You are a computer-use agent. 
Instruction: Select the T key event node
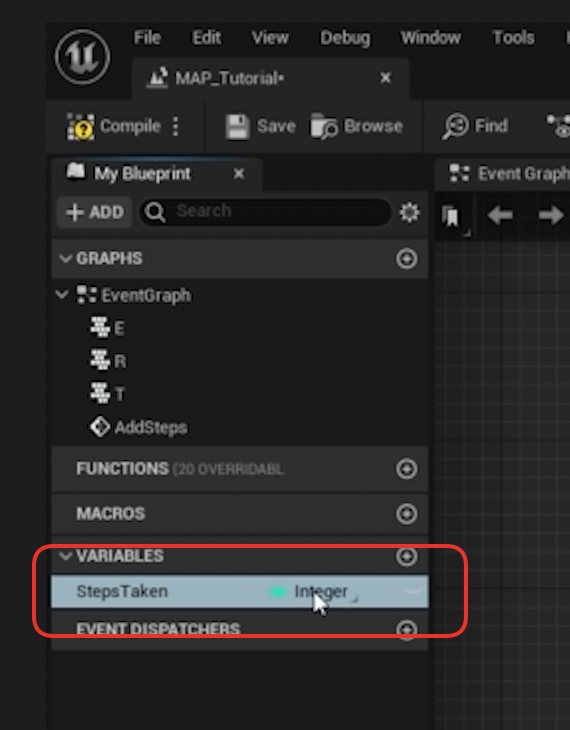[108, 394]
